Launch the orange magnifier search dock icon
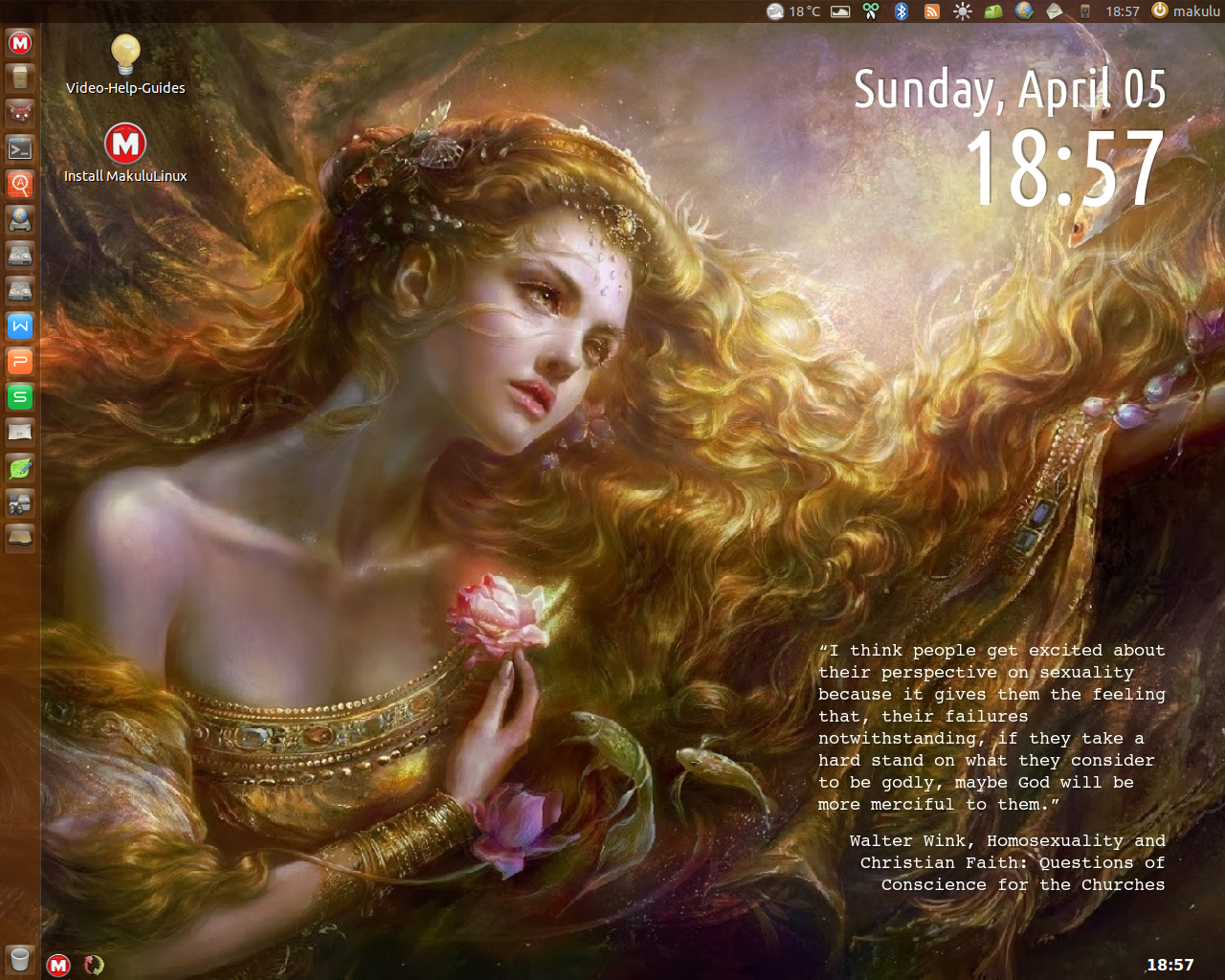 [x=20, y=185]
